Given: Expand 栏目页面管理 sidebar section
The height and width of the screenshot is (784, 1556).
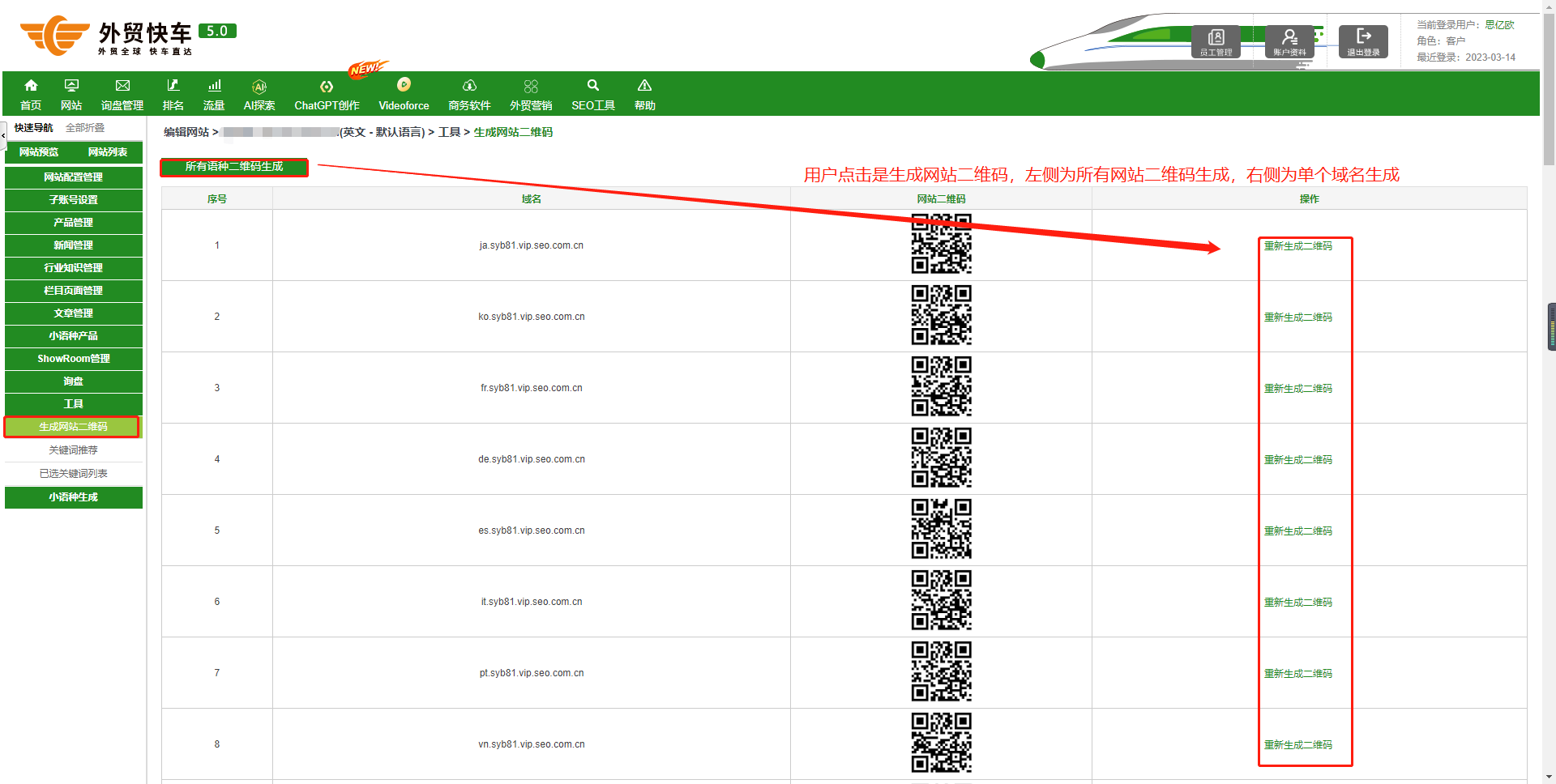Looking at the screenshot, I should click(x=74, y=290).
